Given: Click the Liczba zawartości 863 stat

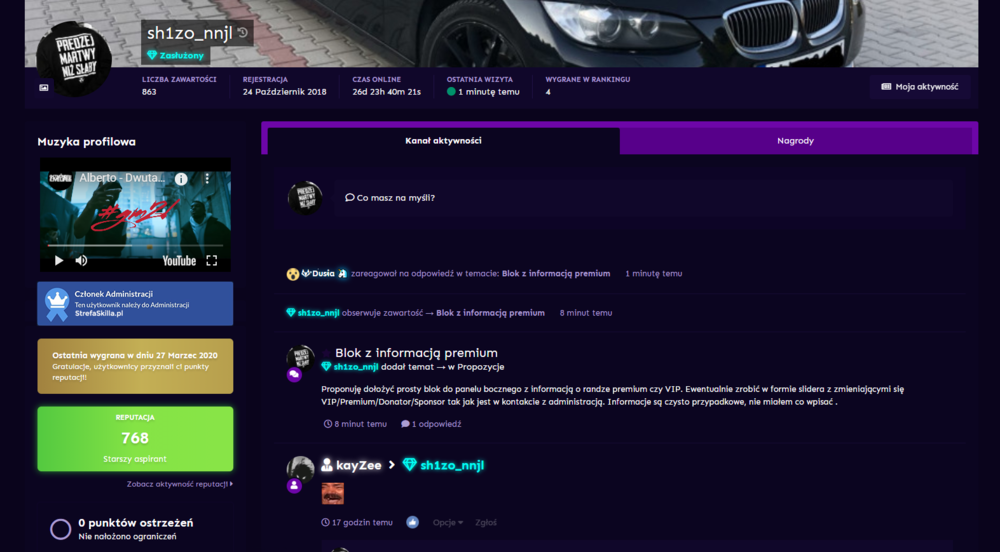Looking at the screenshot, I should click(179, 86).
